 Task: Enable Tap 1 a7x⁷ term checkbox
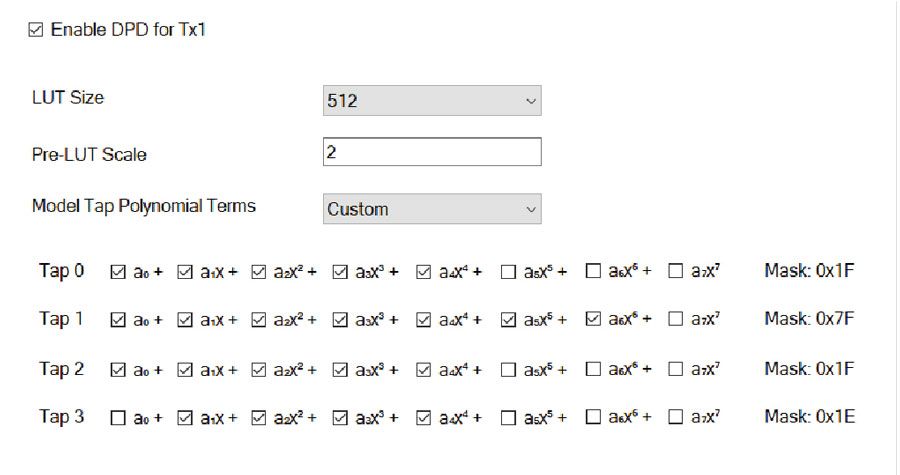(675, 320)
